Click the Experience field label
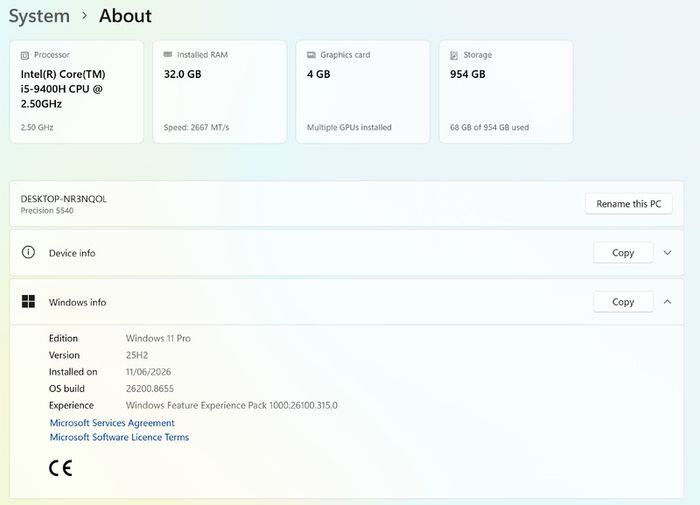700x505 pixels. pyautogui.click(x=71, y=405)
